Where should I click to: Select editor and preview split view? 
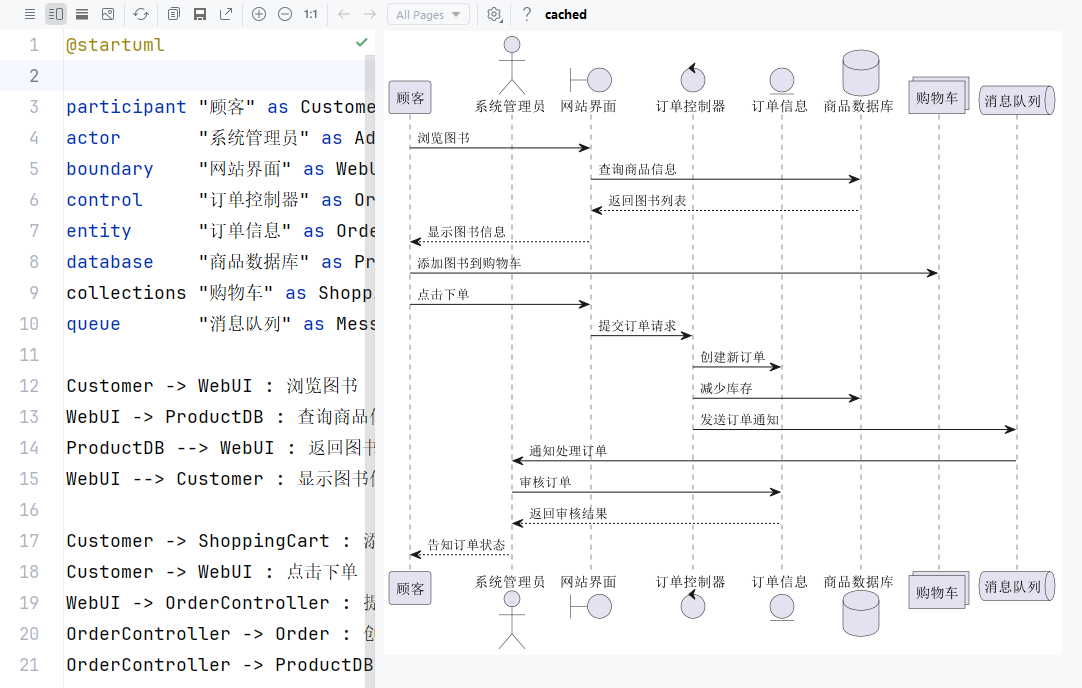55,15
